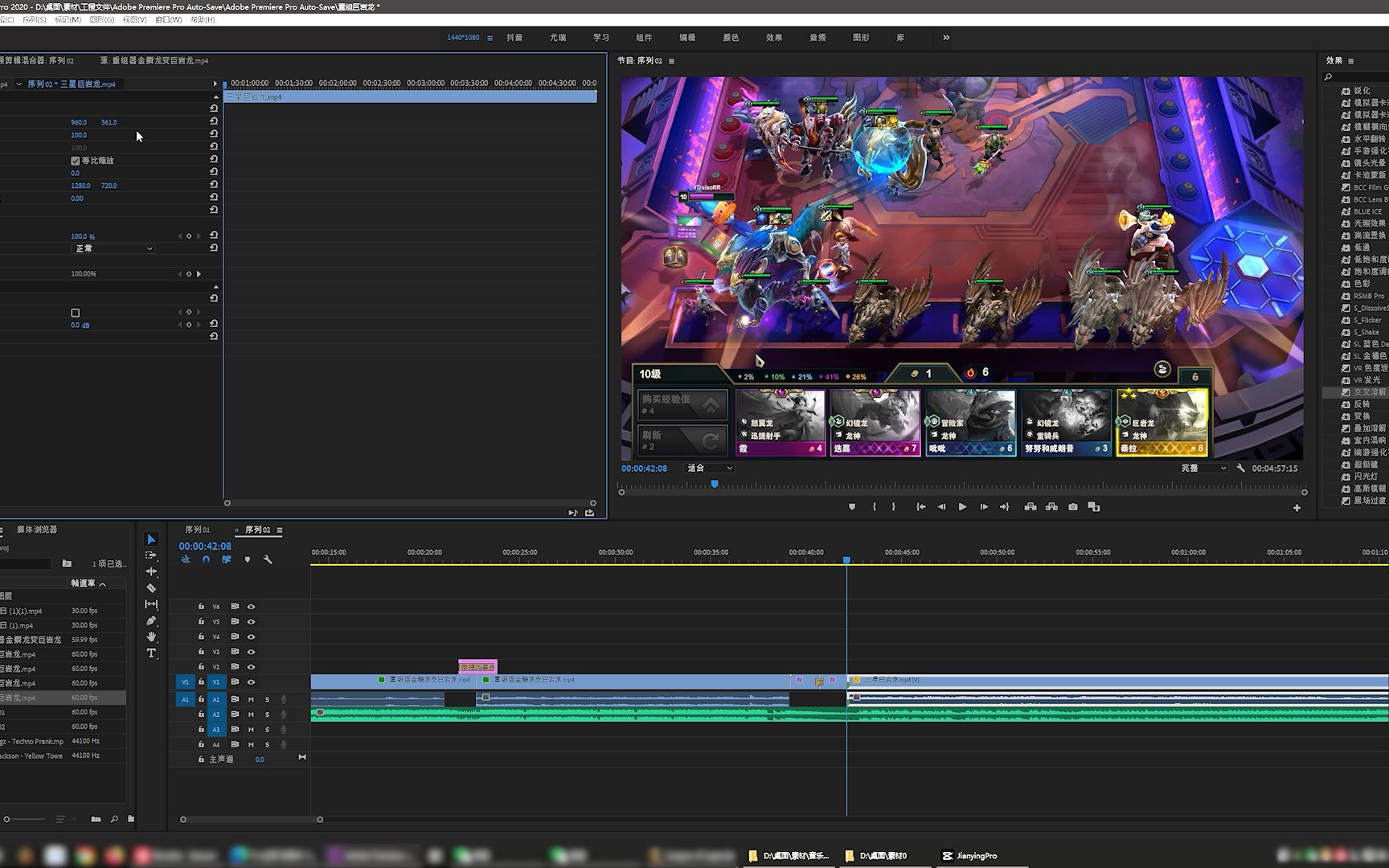Step forward one frame

[x=984, y=507]
